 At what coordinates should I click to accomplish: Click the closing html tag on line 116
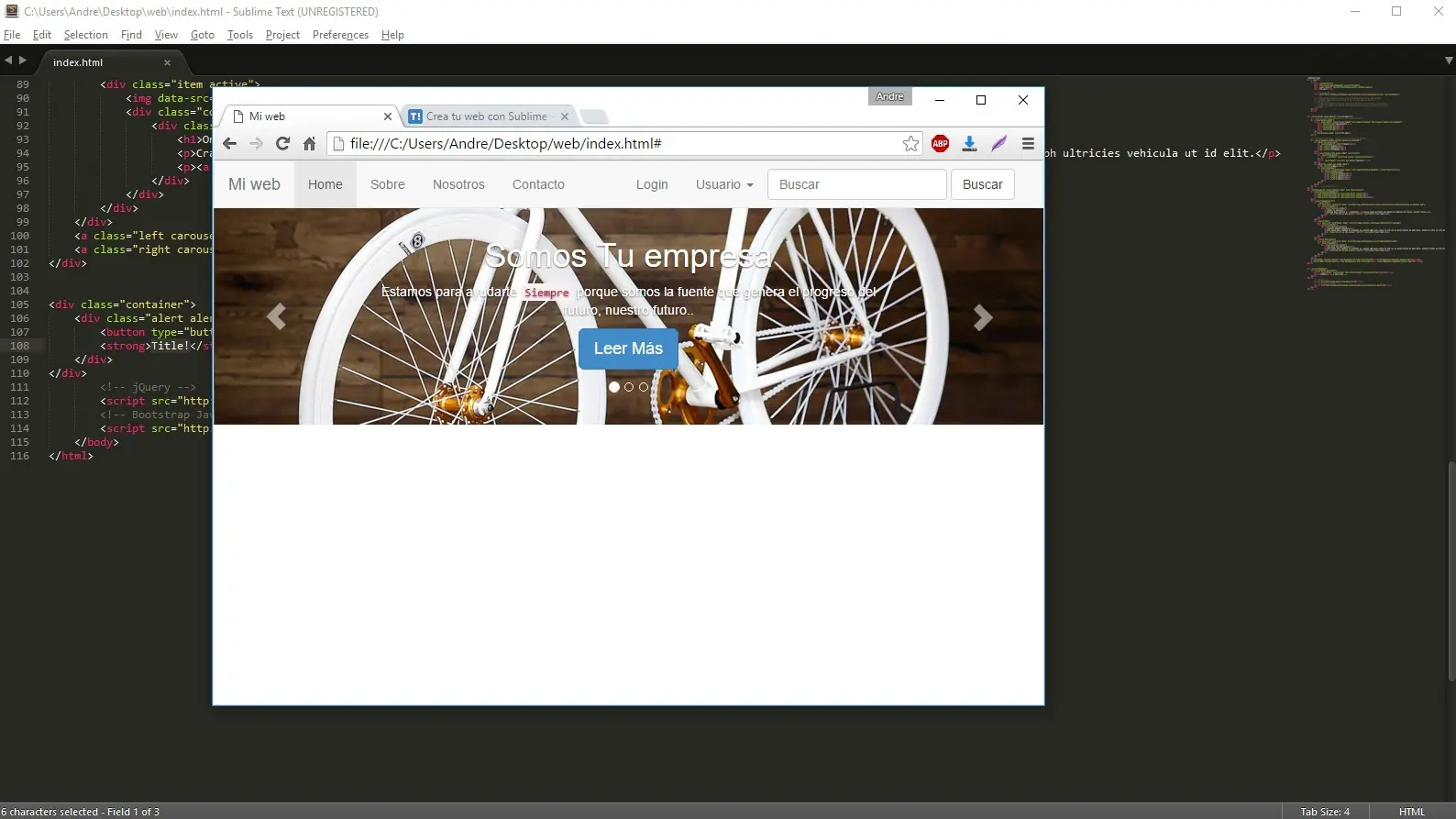pos(71,456)
